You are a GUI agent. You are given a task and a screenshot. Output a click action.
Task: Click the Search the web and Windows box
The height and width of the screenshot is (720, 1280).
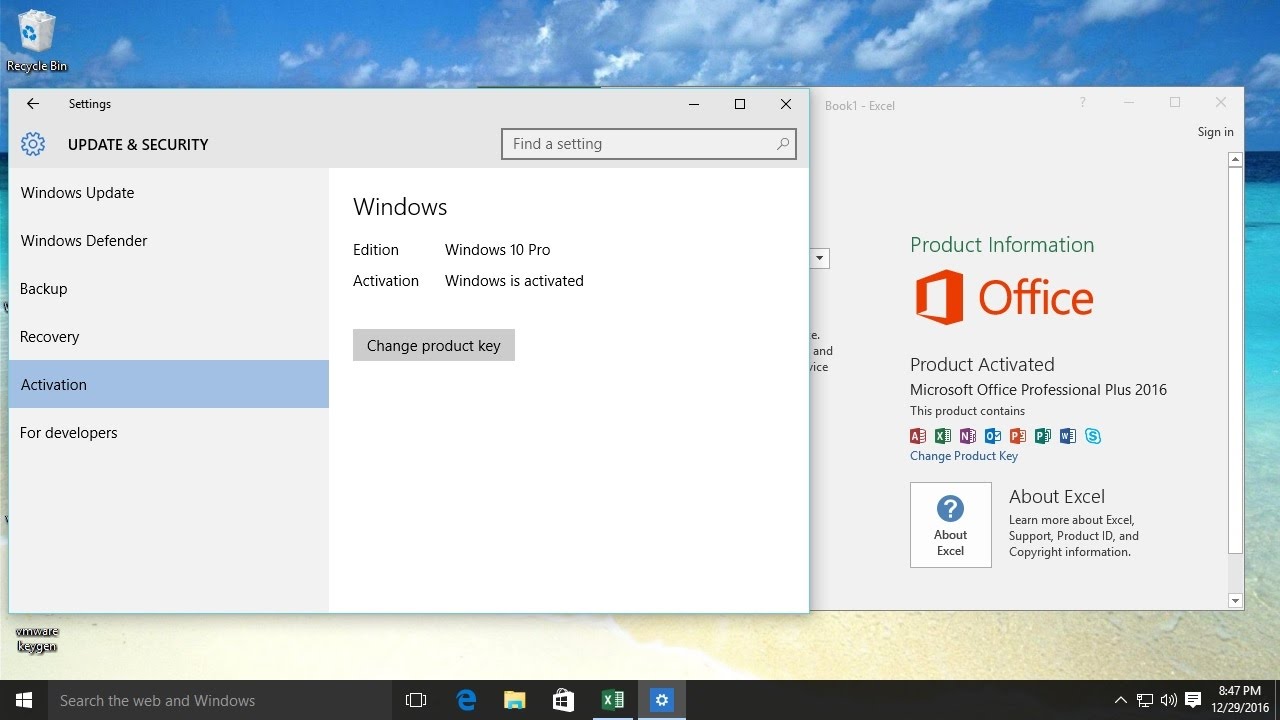tap(219, 700)
